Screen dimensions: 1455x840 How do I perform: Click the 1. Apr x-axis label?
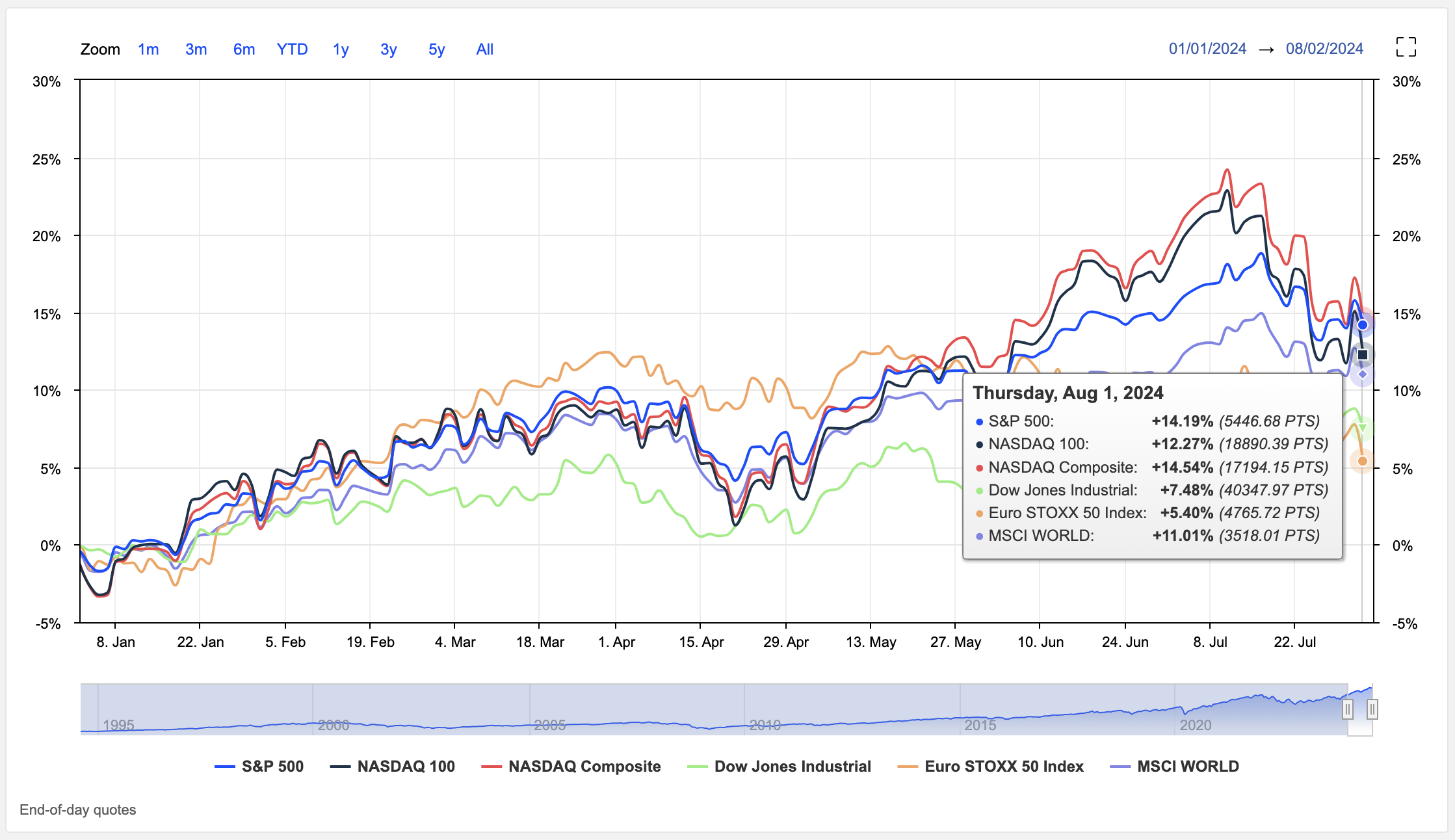(x=616, y=642)
